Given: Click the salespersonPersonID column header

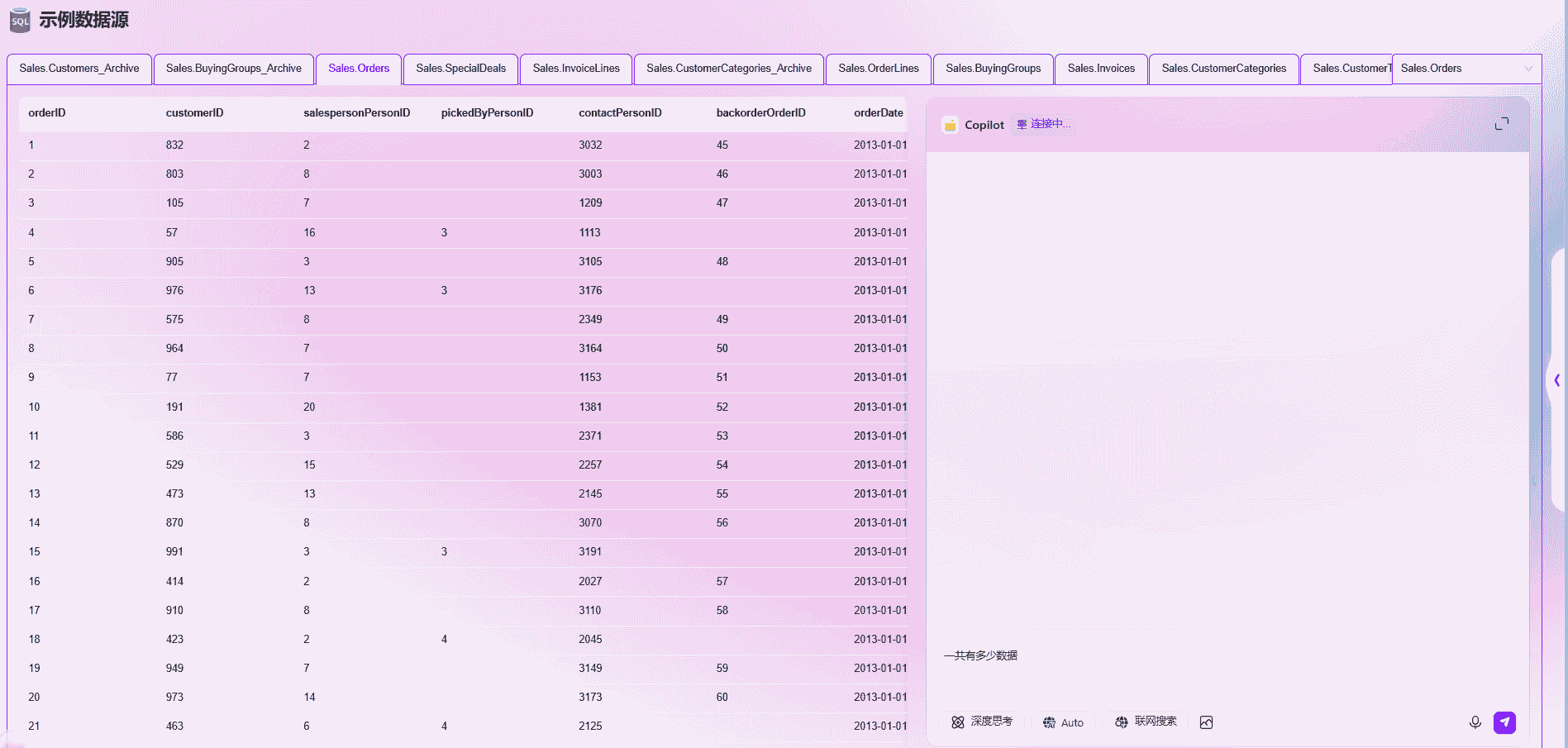Looking at the screenshot, I should tap(356, 113).
